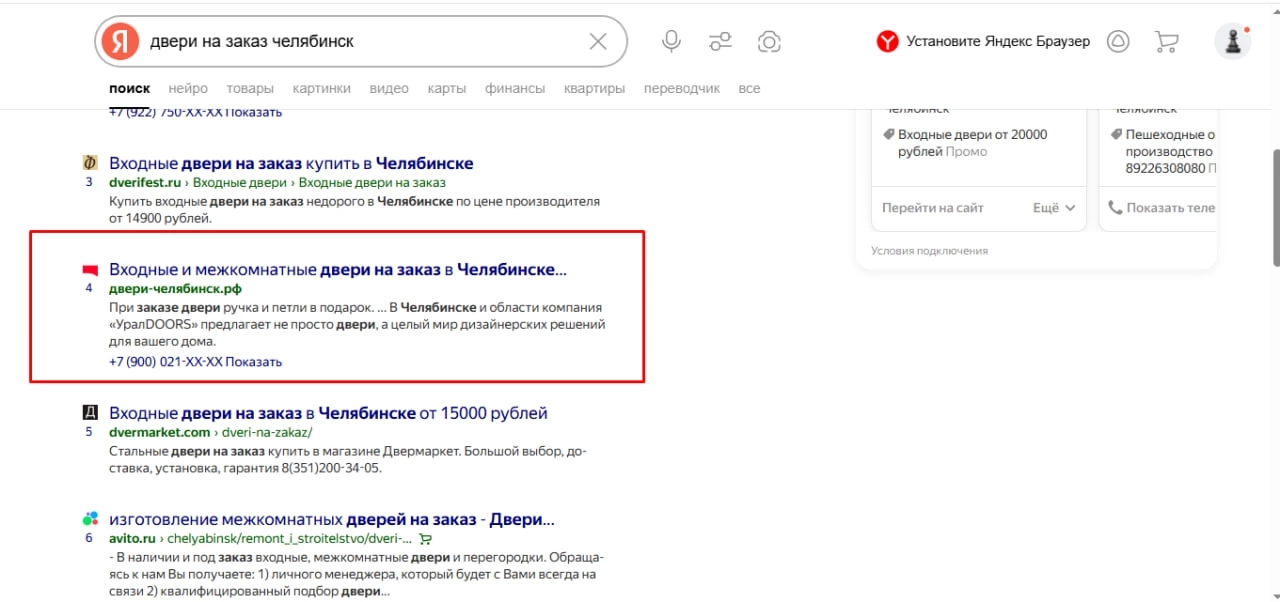Screen dimensions: 1280x602
Task: Switch to the картинки tab
Action: [321, 88]
